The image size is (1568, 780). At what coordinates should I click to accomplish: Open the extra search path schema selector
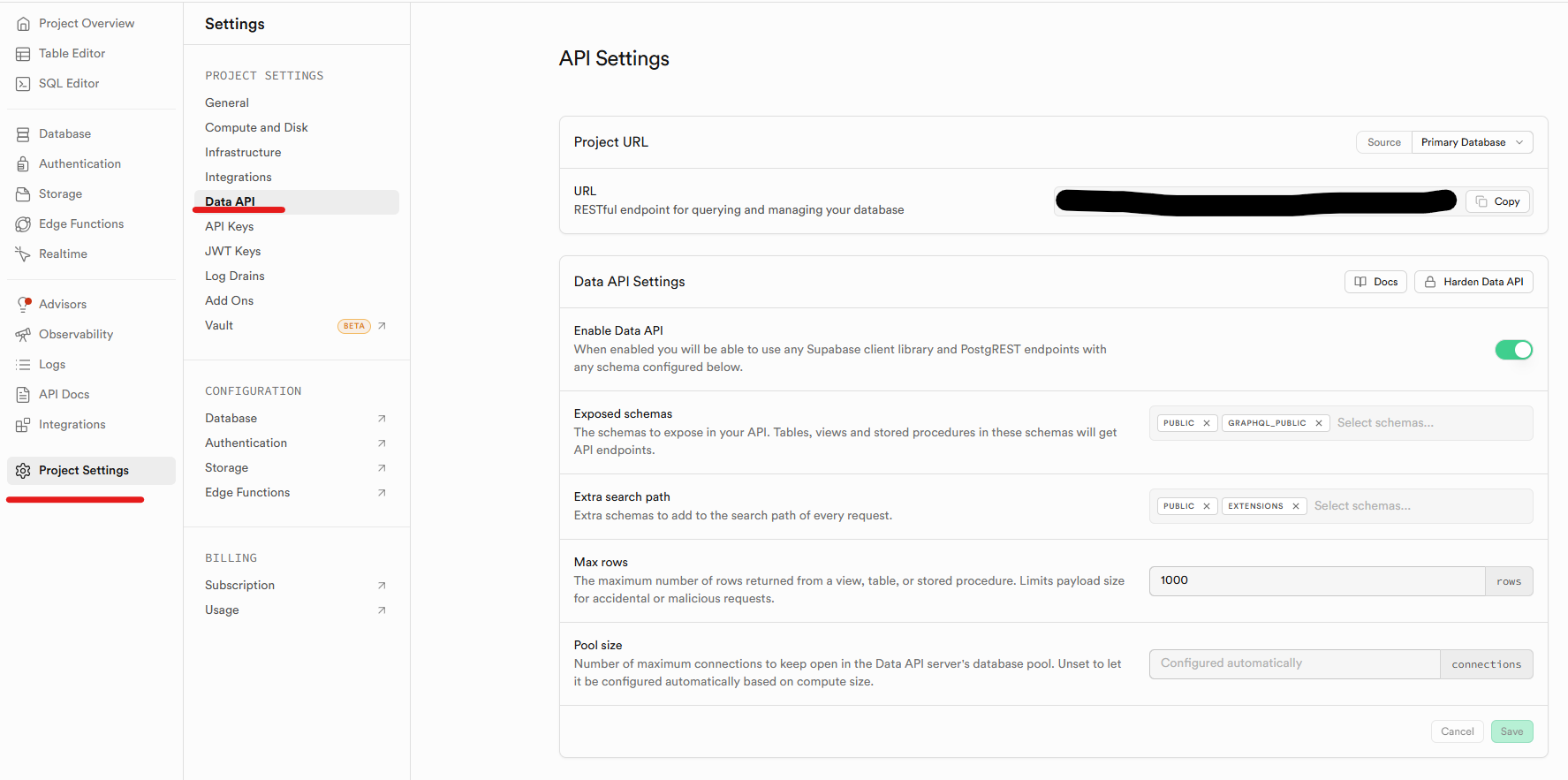click(1420, 506)
